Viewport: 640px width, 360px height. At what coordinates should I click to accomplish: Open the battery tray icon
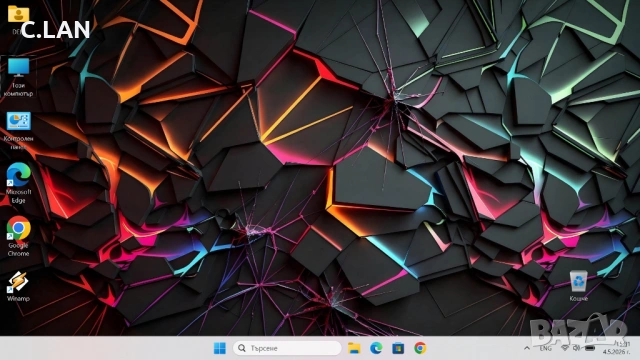(x=589, y=348)
